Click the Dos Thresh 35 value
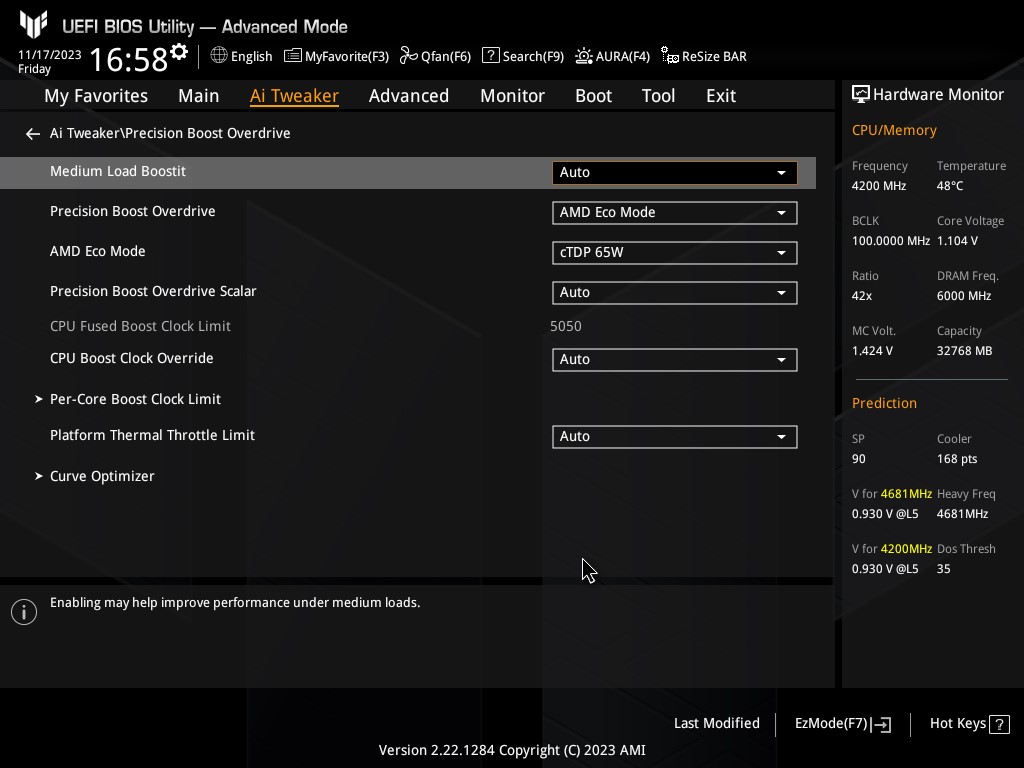 tap(943, 569)
